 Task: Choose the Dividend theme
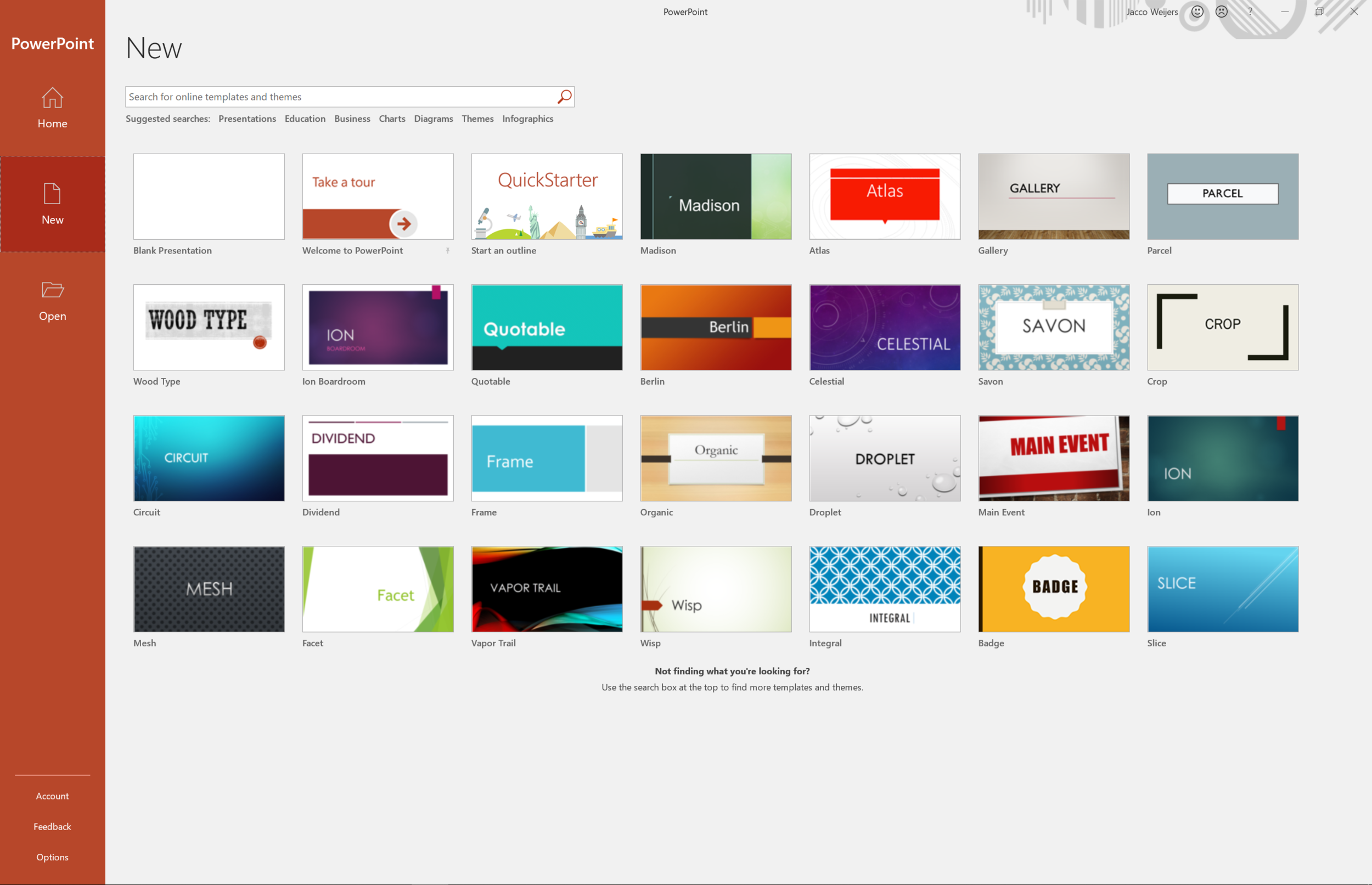(x=378, y=459)
